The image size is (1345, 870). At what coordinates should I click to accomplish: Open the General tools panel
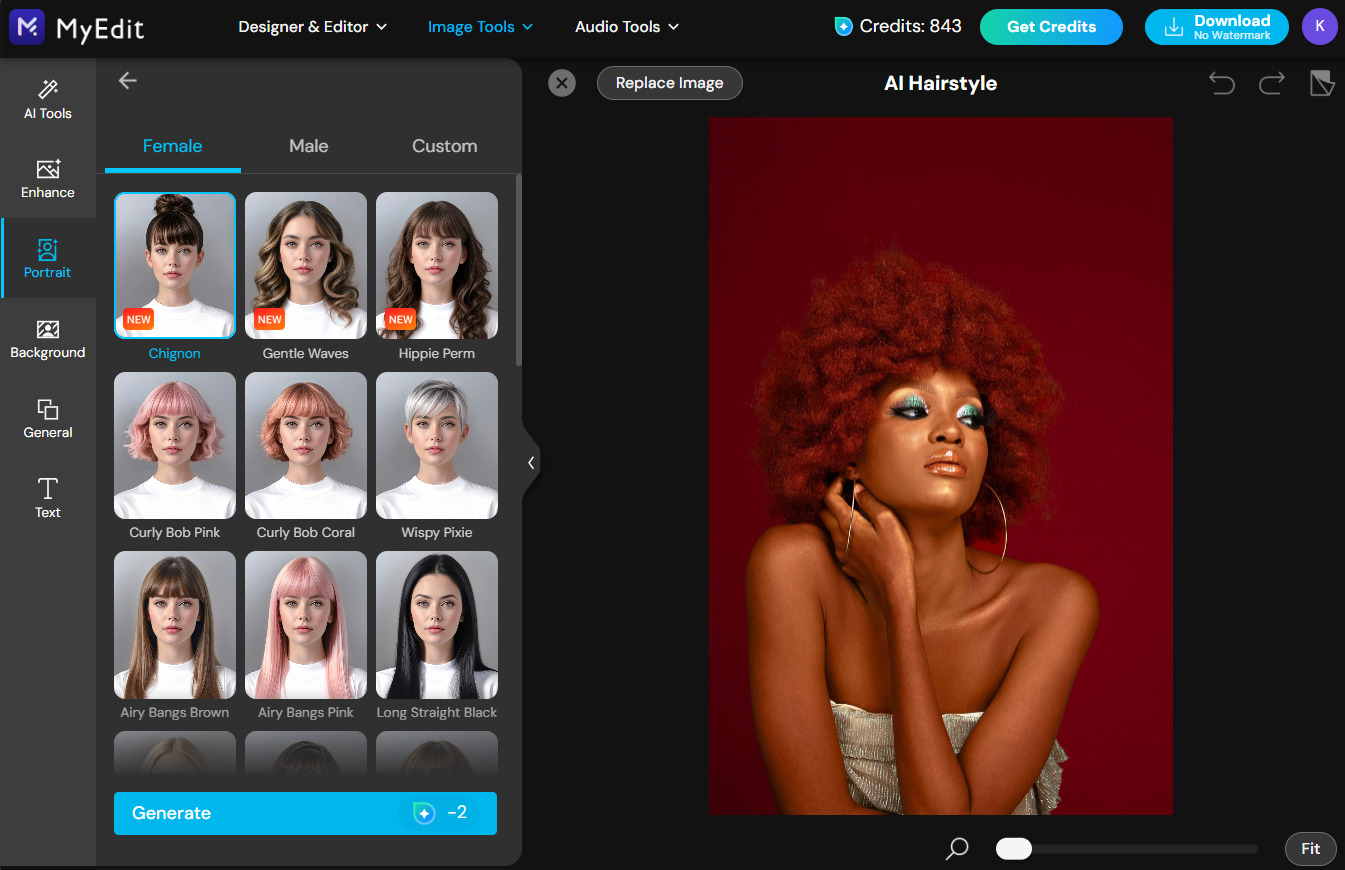pyautogui.click(x=47, y=418)
